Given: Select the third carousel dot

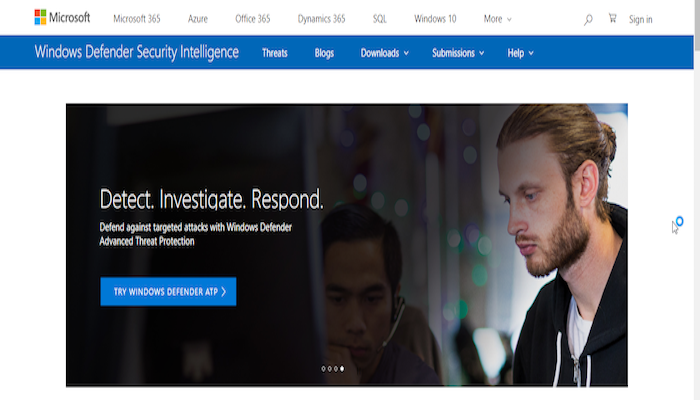Looking at the screenshot, I should [336, 369].
